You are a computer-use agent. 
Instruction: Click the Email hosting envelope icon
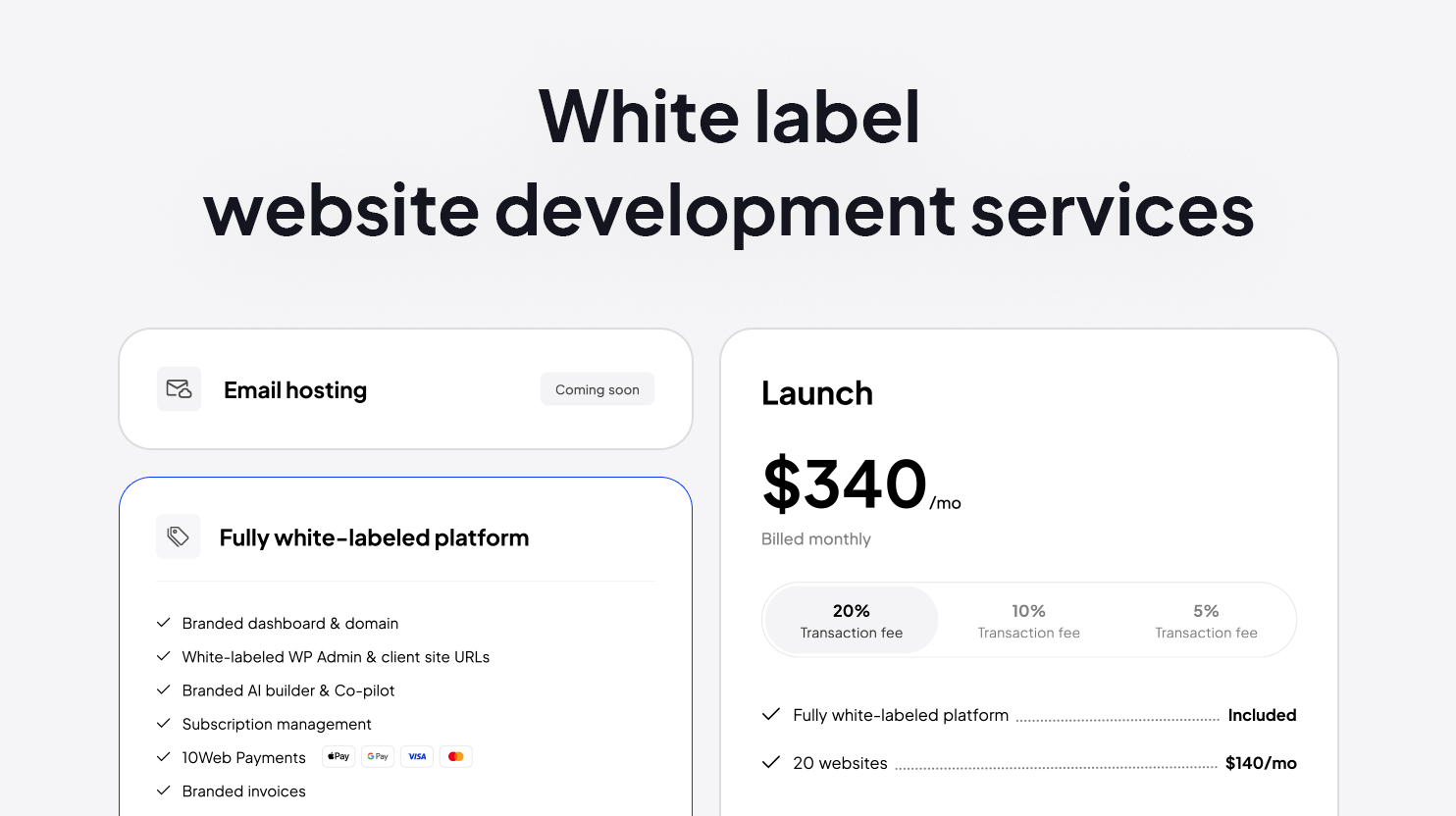pyautogui.click(x=179, y=388)
